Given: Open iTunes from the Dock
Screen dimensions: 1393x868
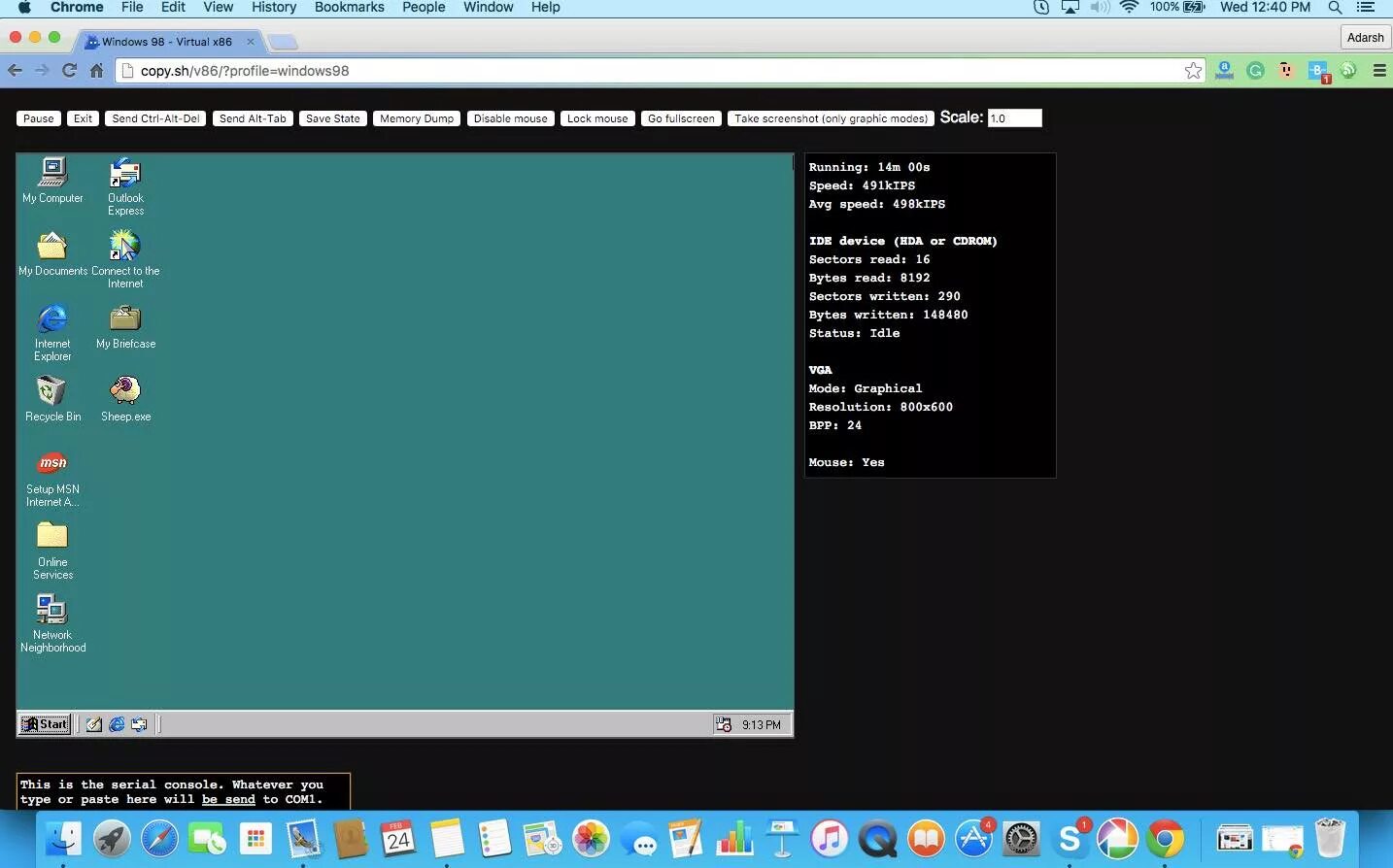Looking at the screenshot, I should pyautogui.click(x=829, y=838).
